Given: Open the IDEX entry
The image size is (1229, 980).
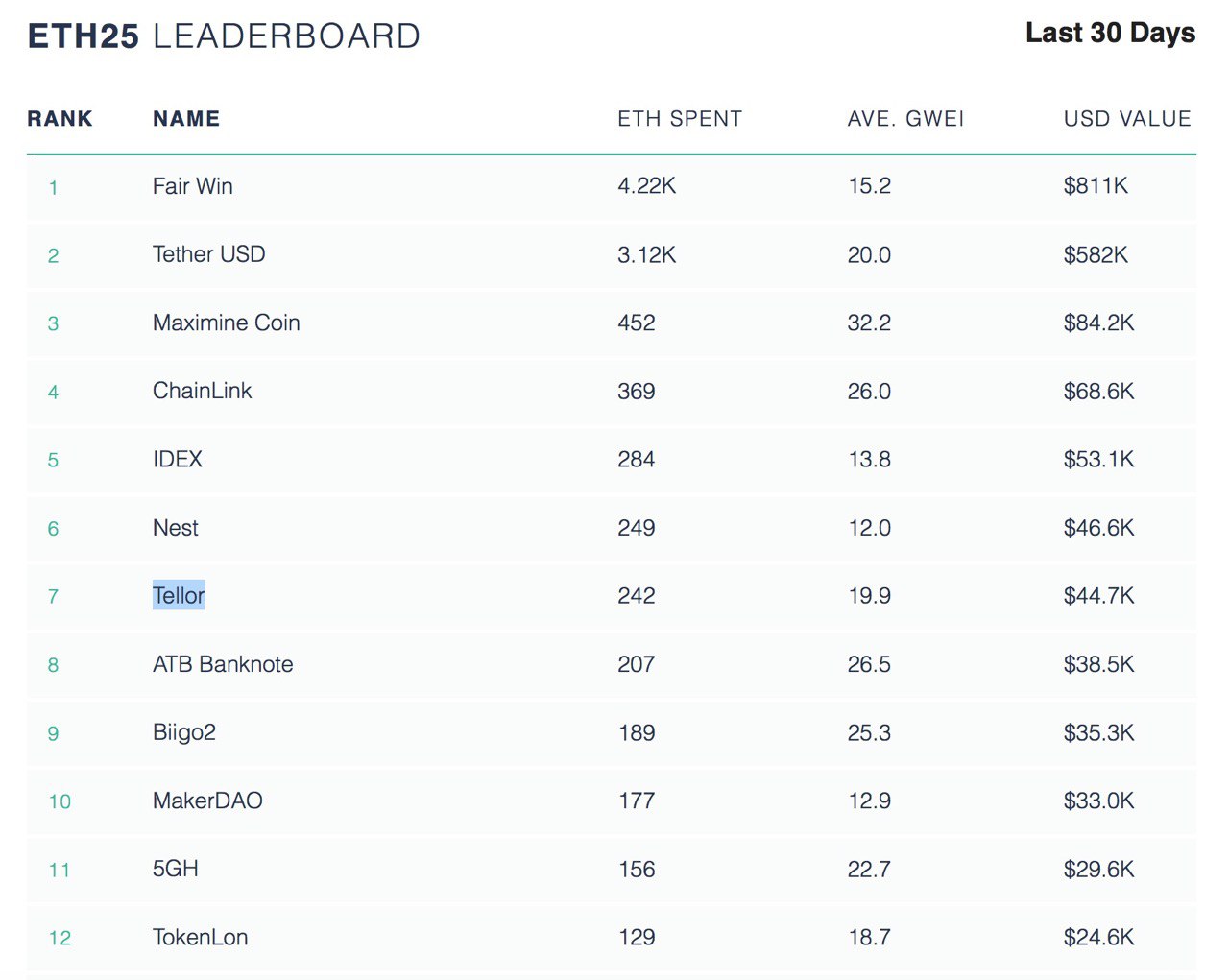Looking at the screenshot, I should coord(178,459).
